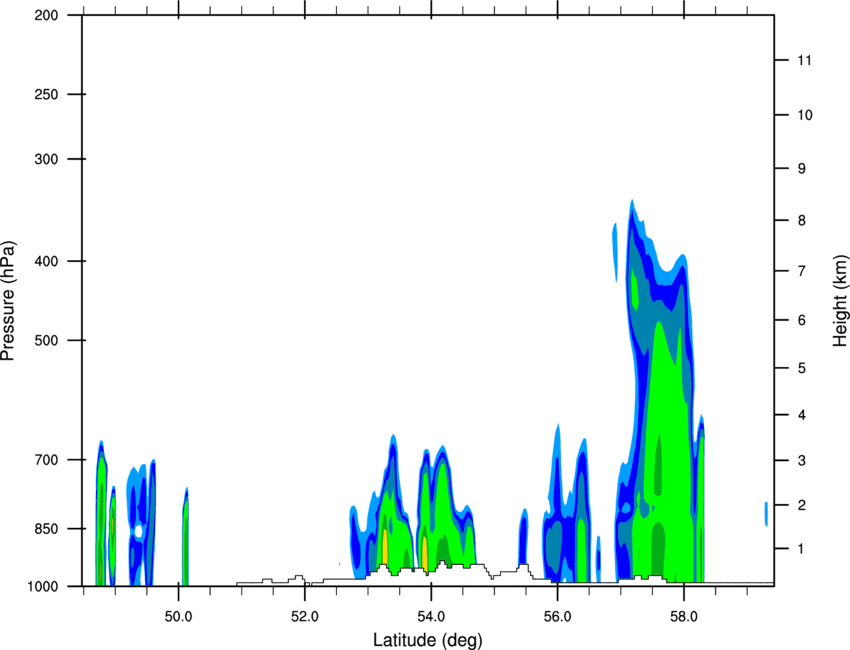Click the 54.0 latitude tick label
The height and width of the screenshot is (650, 850).
pos(431,617)
